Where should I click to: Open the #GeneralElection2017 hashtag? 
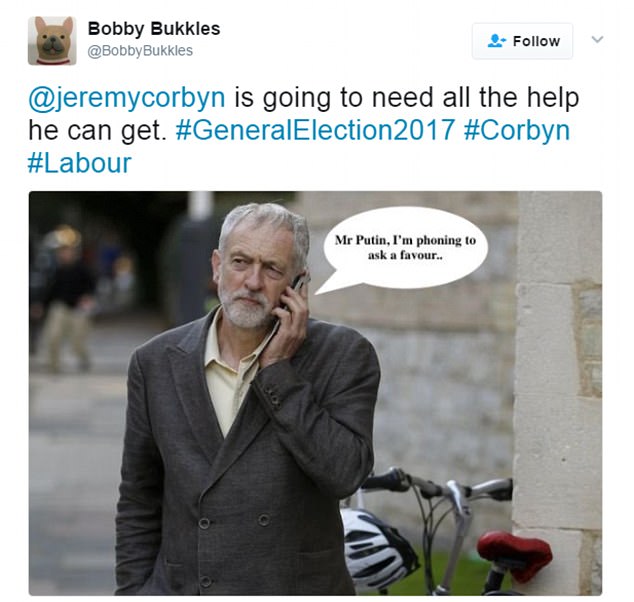[x=315, y=130]
